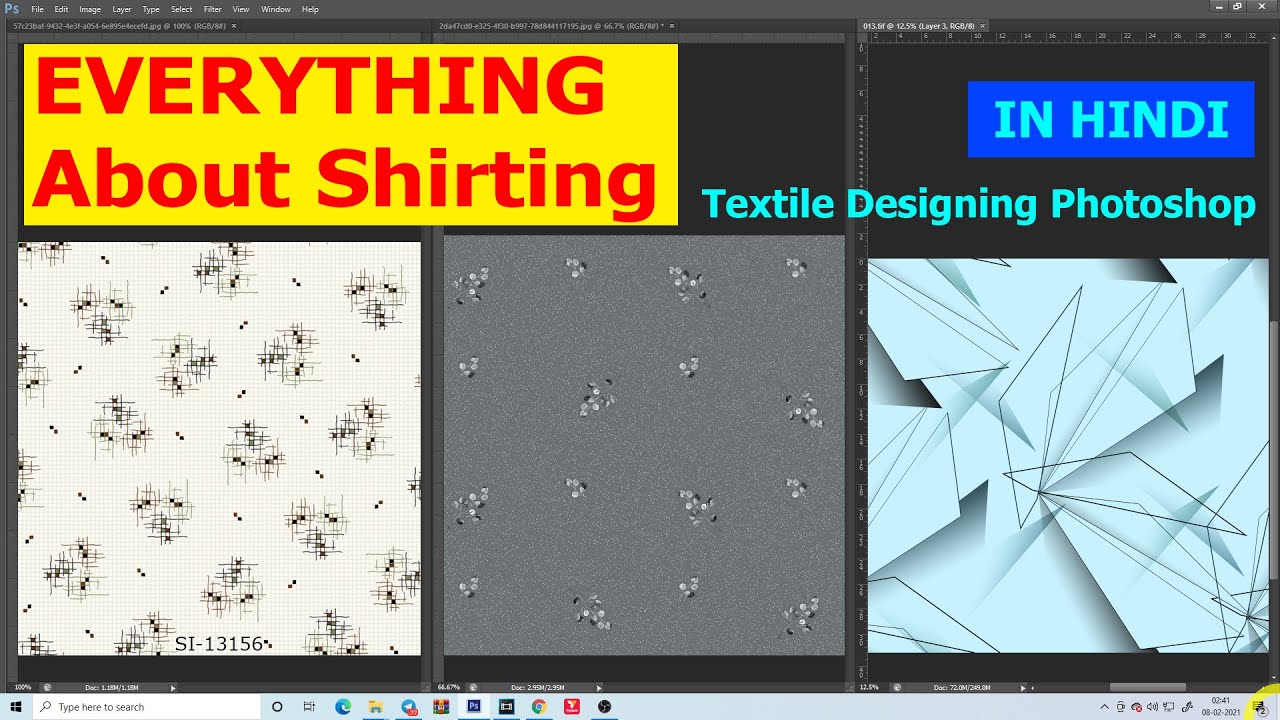
Task: Open Microsoft Edge from the taskbar
Action: [343, 707]
